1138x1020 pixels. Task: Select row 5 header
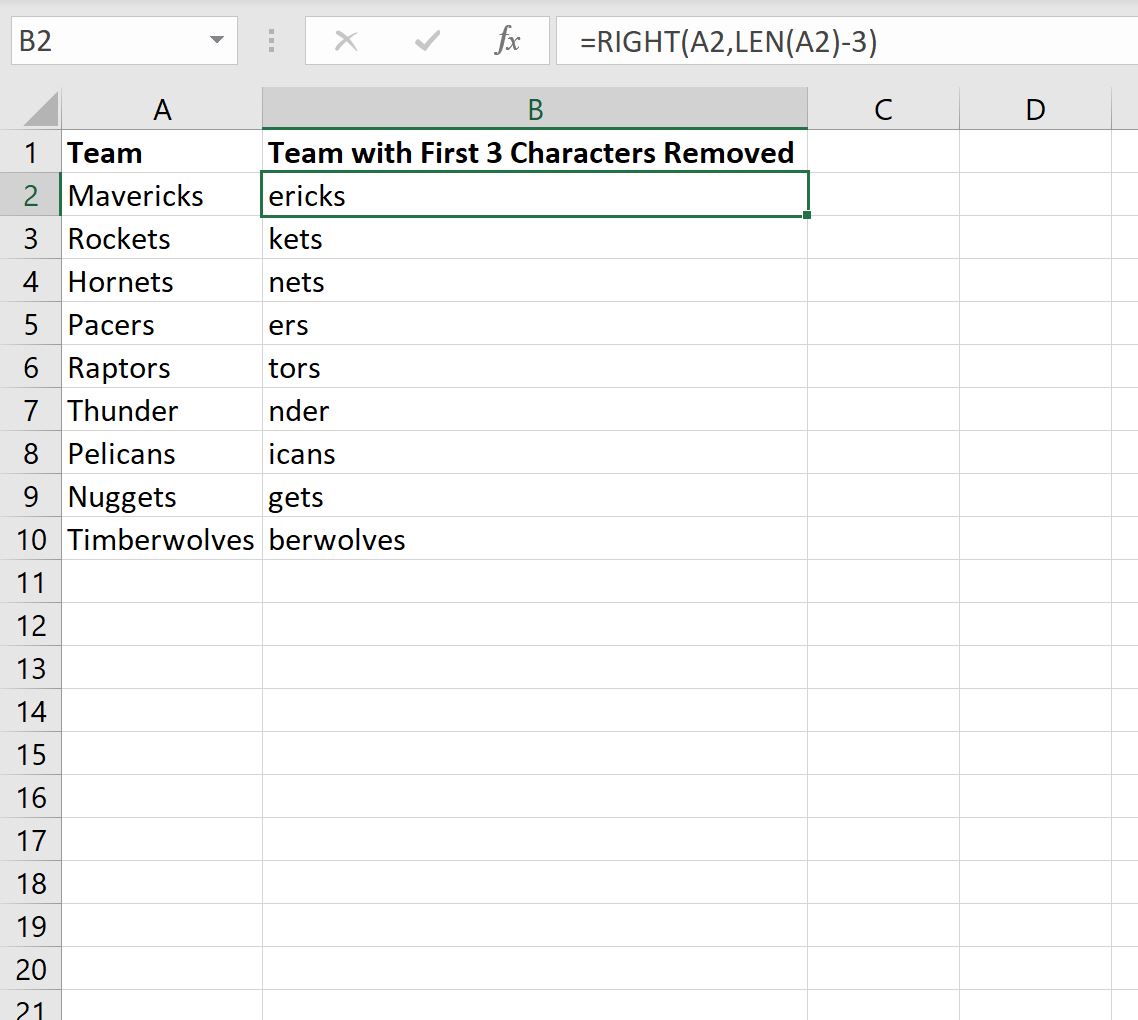point(30,325)
